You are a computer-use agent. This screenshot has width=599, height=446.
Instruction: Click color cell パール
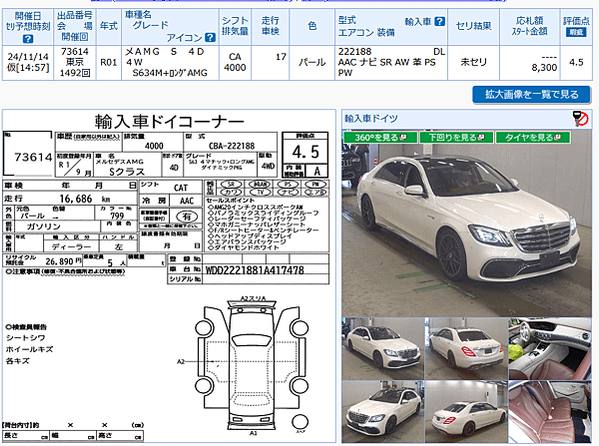point(312,62)
